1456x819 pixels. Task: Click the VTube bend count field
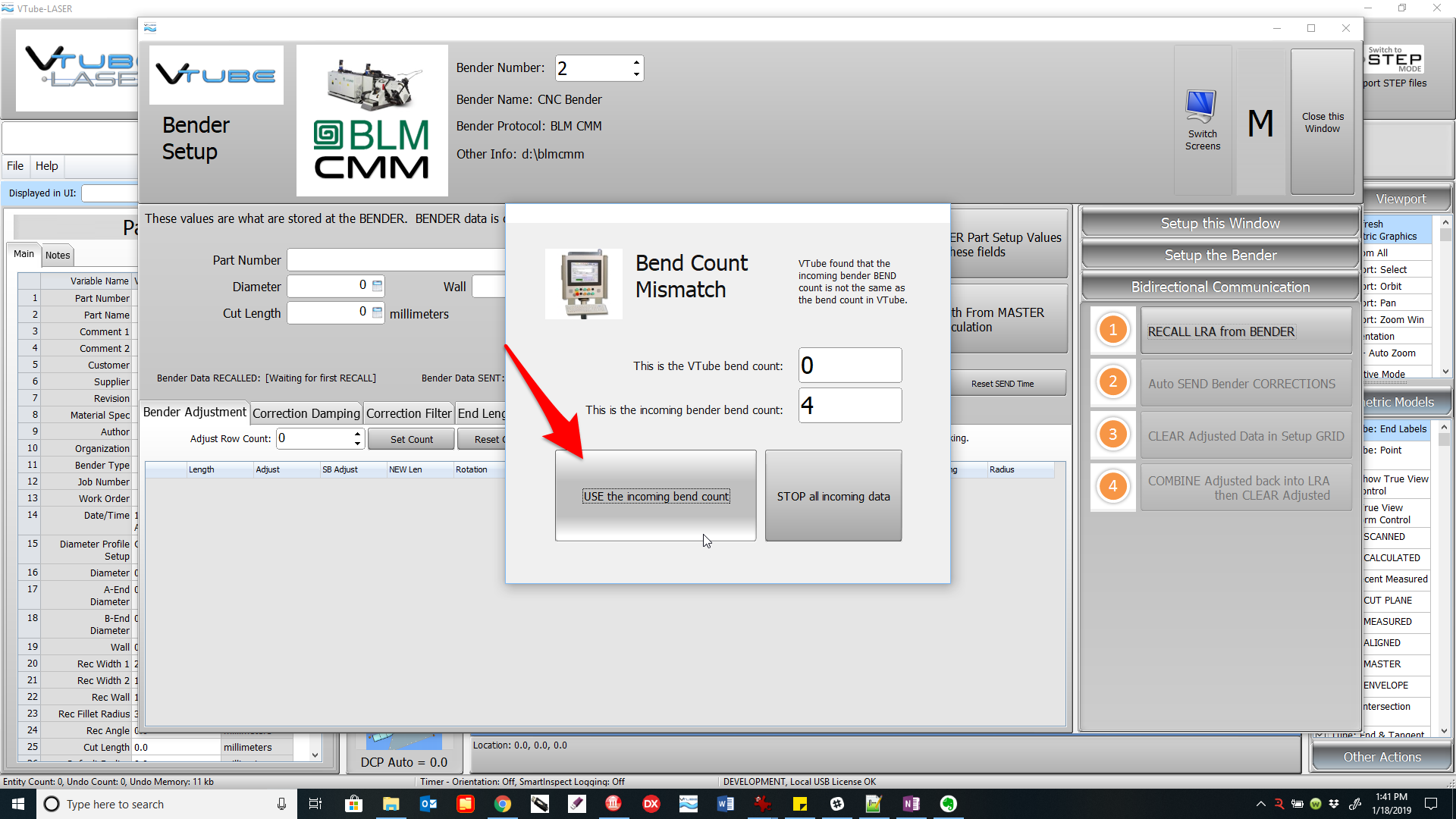coord(849,366)
